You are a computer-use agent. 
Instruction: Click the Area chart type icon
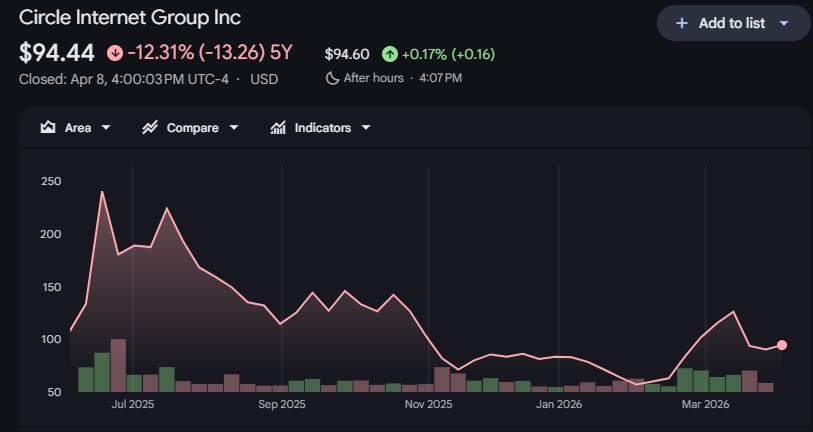pos(48,128)
